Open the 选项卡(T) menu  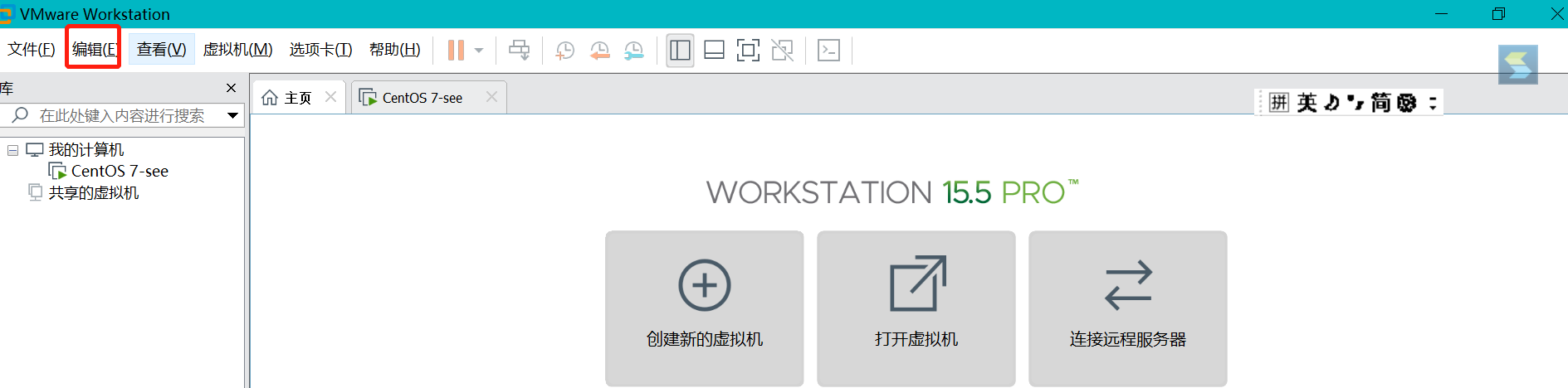320,50
